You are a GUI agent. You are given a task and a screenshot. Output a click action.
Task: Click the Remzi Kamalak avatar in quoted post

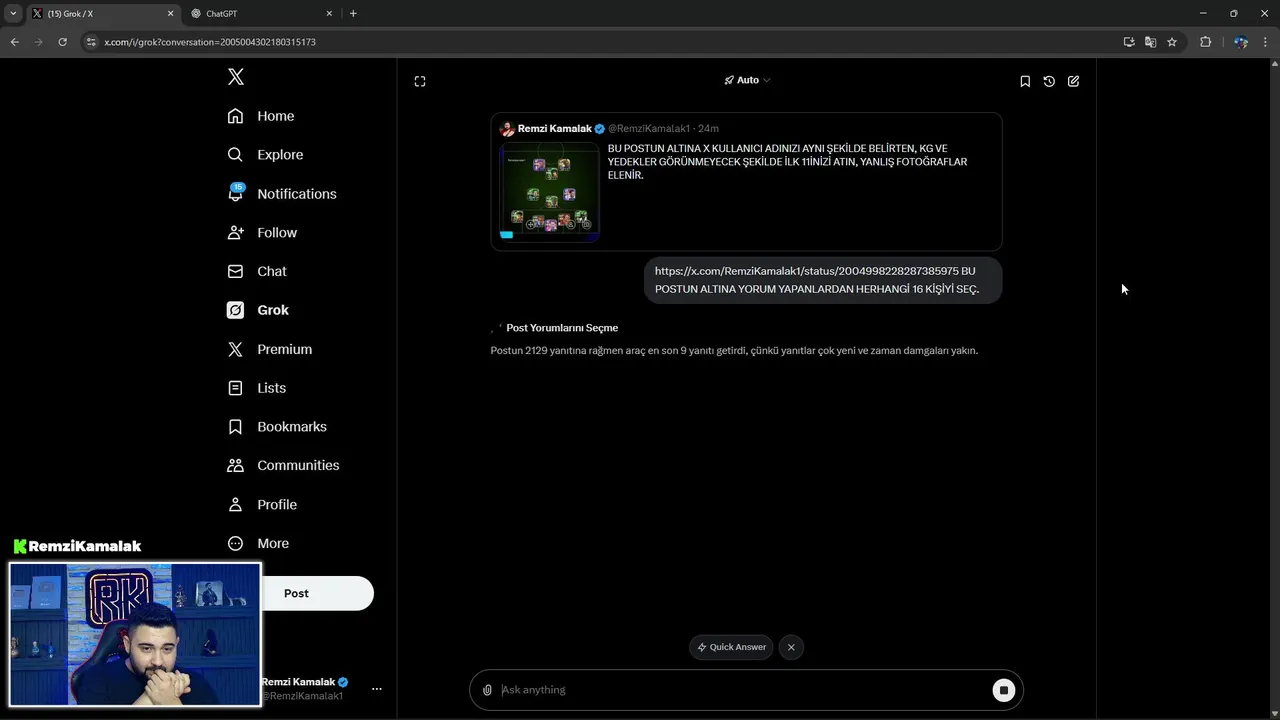(507, 129)
